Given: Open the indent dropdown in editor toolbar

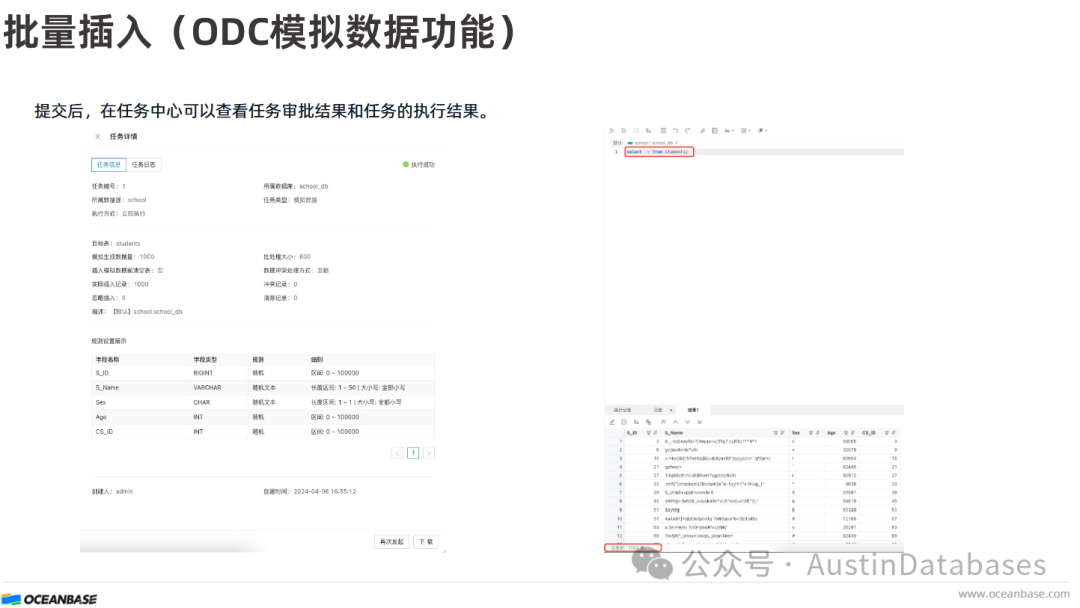Looking at the screenshot, I should point(745,131).
